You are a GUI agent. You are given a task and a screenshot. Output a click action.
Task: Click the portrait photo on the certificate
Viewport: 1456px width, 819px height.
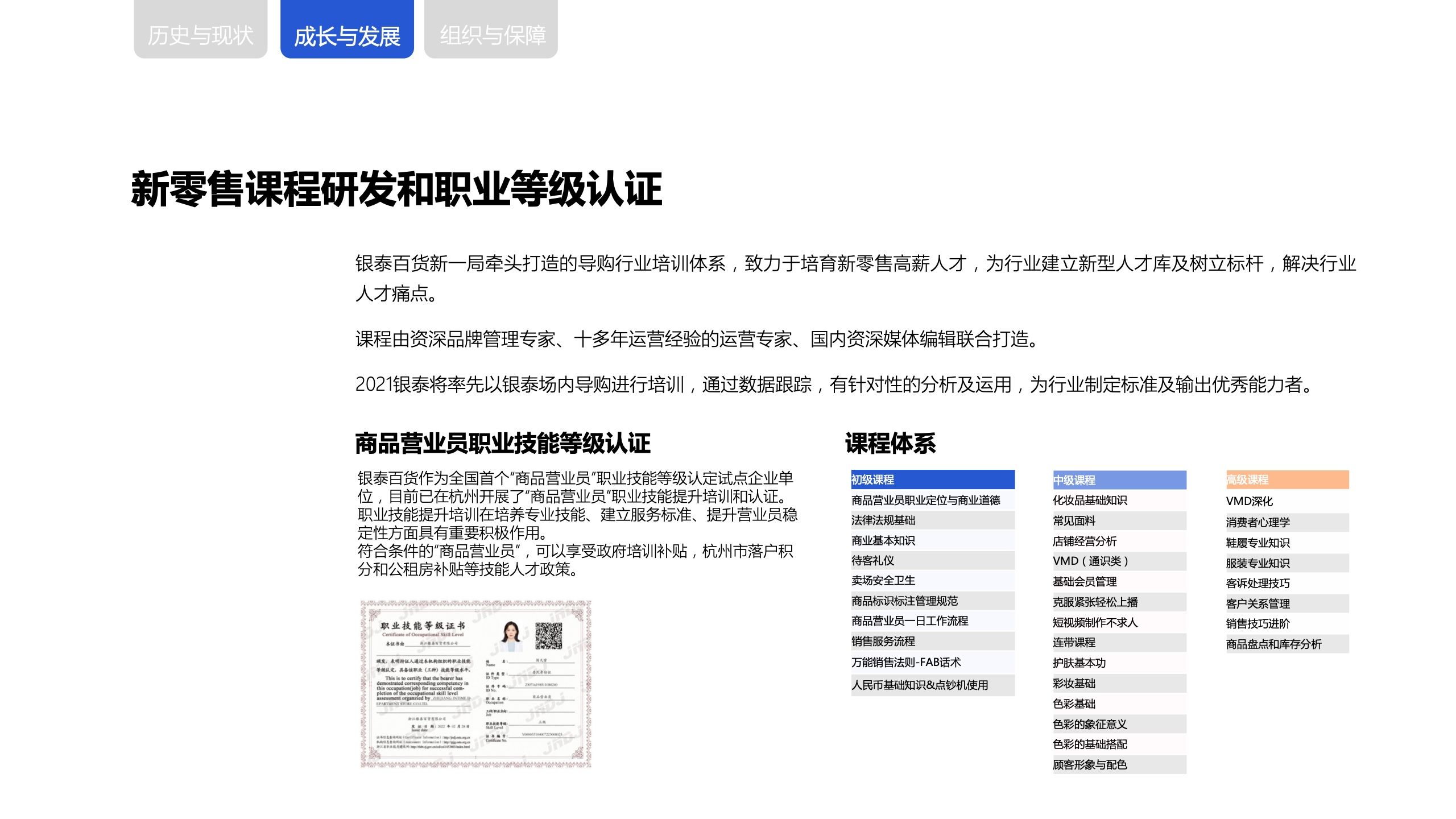click(511, 636)
